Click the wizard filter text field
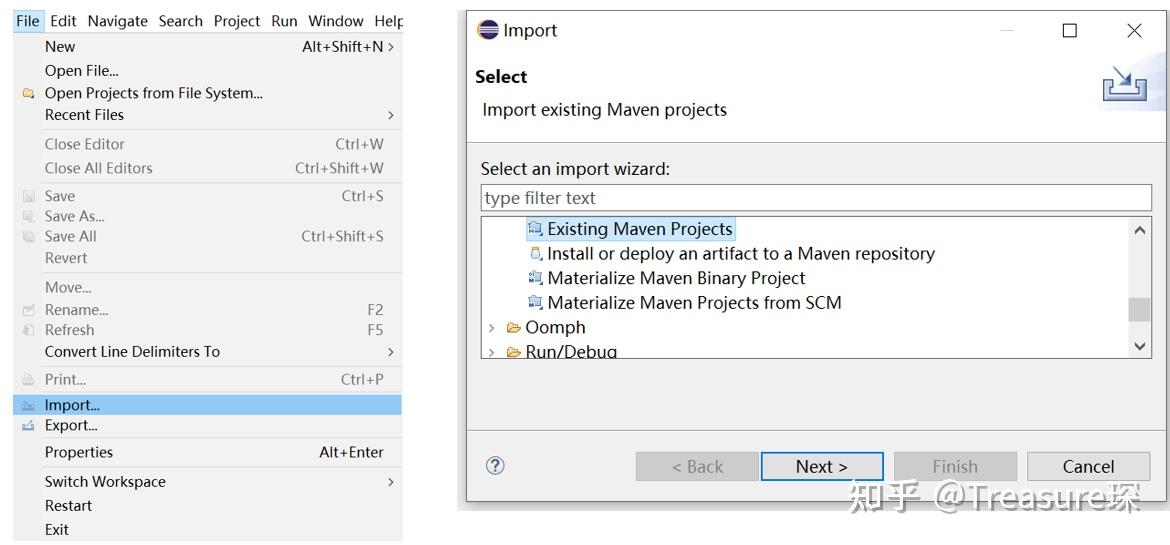 point(815,198)
